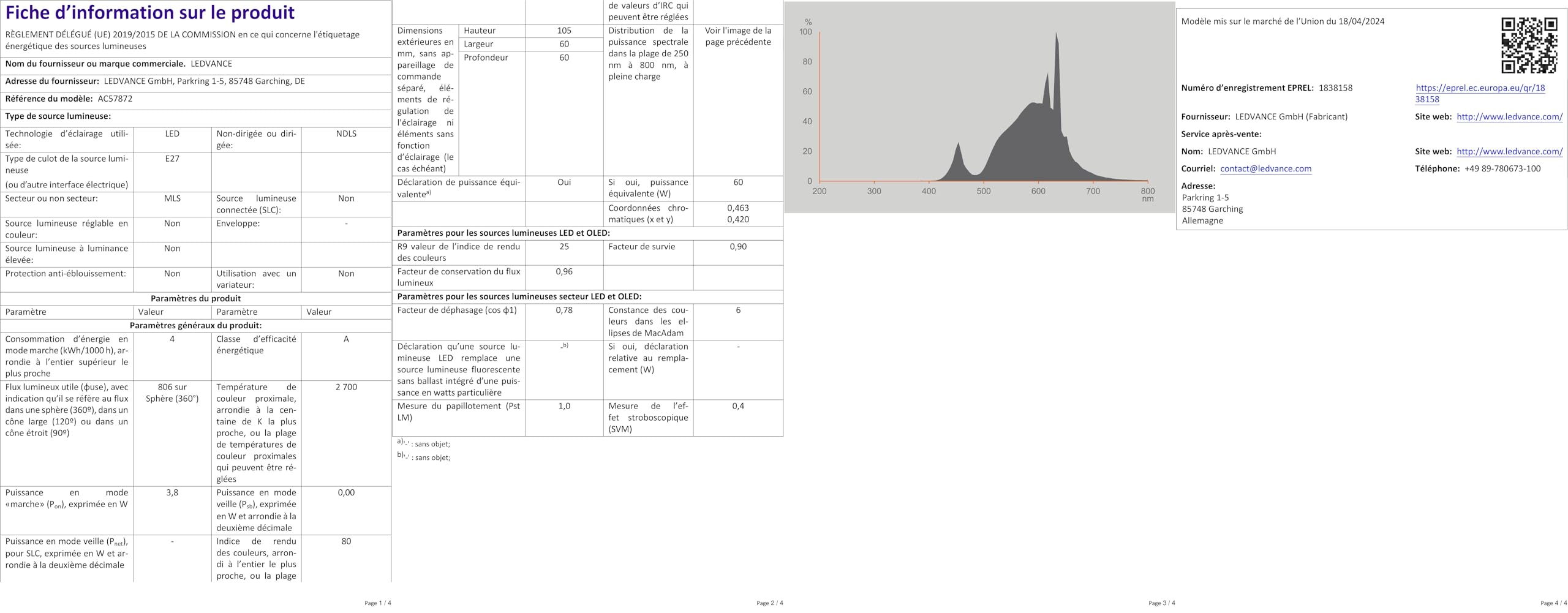
Task: Click the 2 700 colour temperature value
Action: 346,387
